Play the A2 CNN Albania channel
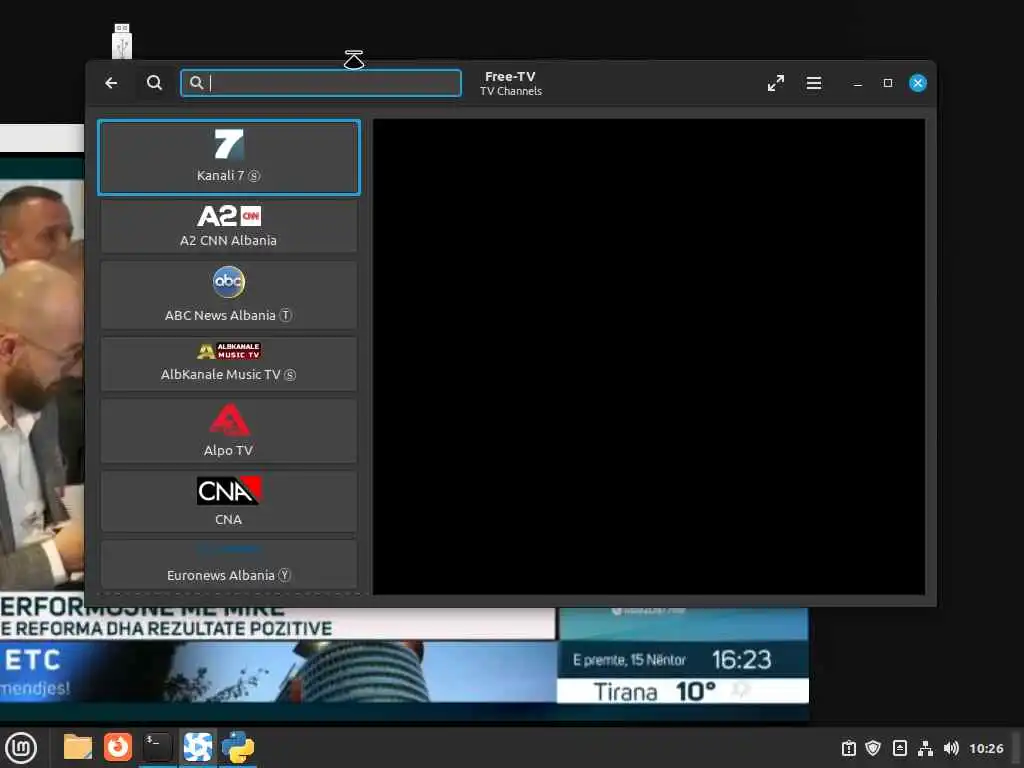The image size is (1024, 768). pos(229,226)
